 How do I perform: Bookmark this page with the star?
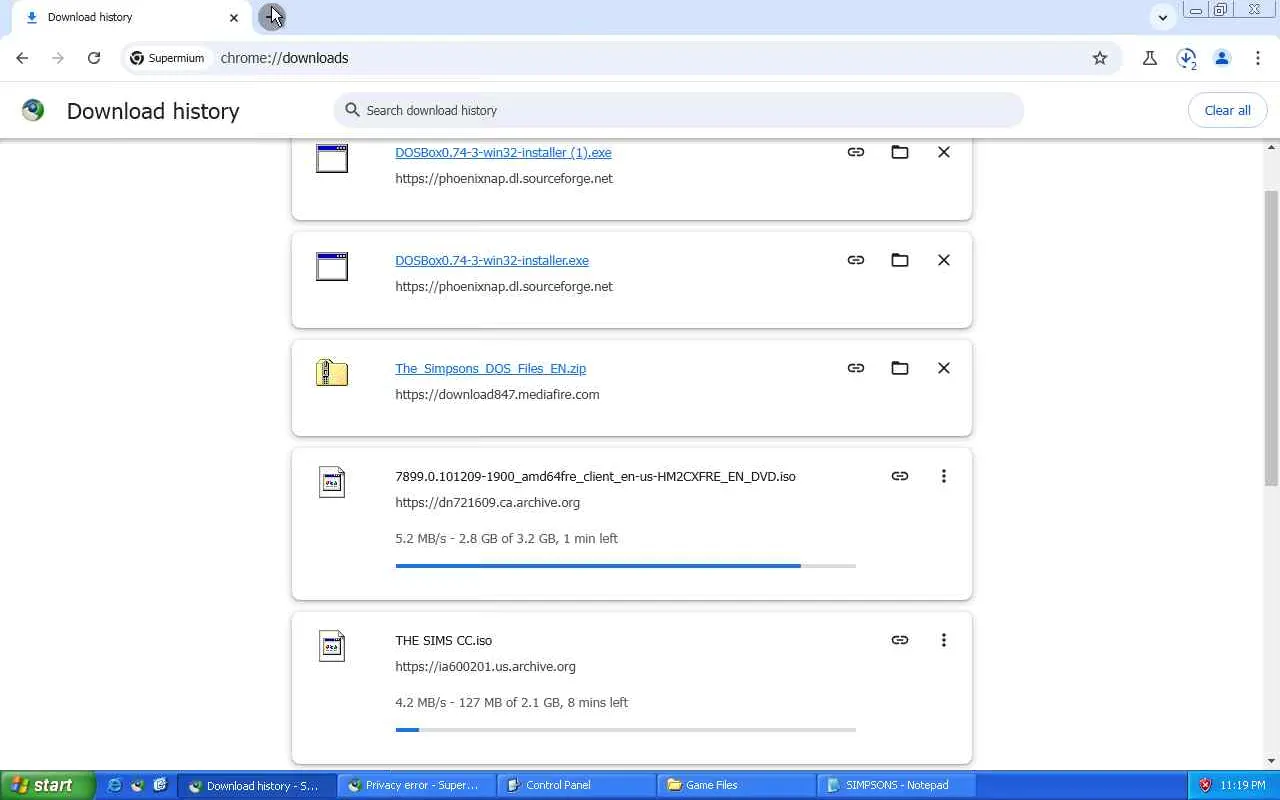tap(1100, 58)
